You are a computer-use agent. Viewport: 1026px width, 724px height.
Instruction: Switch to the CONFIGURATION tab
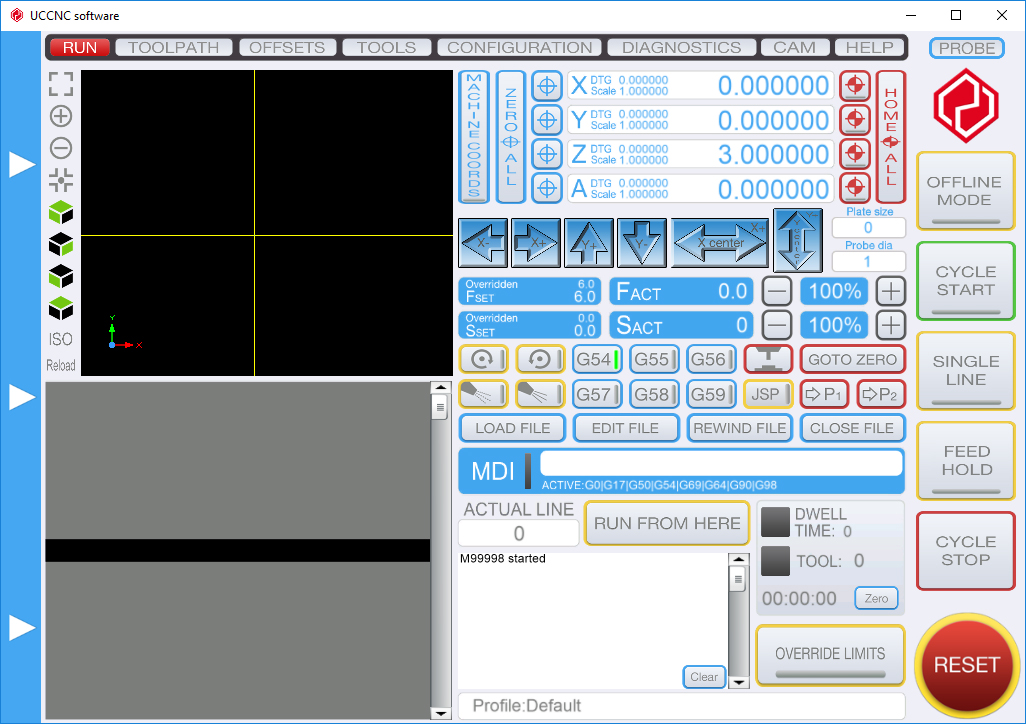(519, 47)
